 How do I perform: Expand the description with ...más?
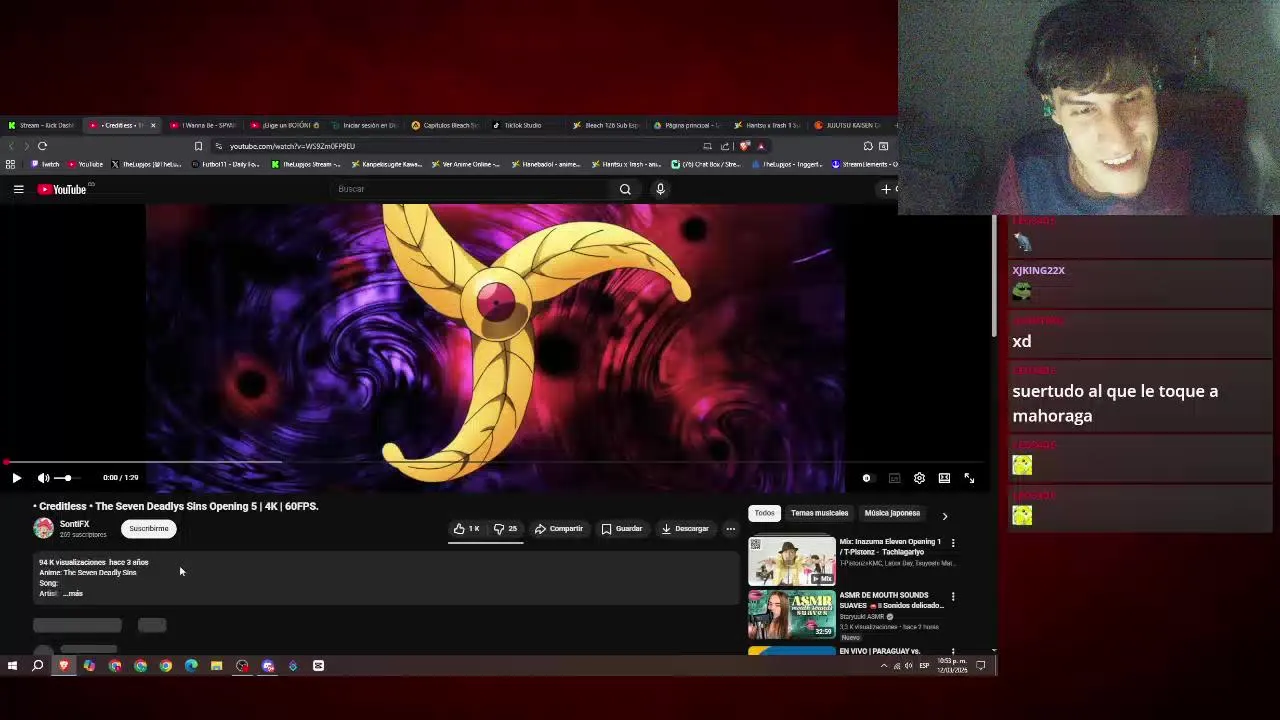[x=73, y=594]
